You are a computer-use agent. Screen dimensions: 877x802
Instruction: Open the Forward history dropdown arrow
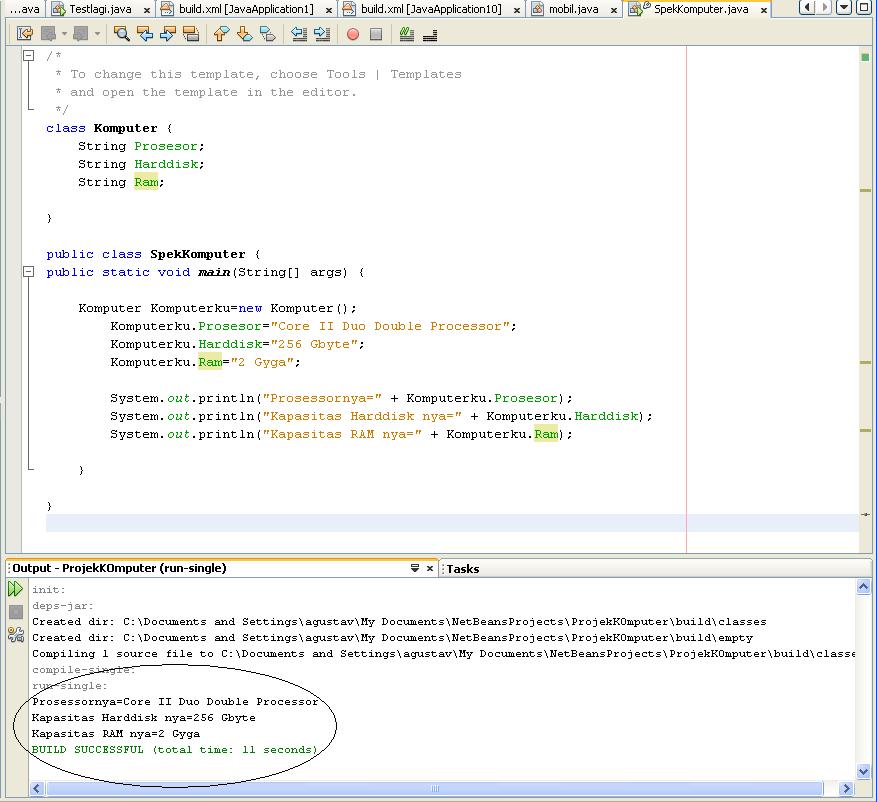(97, 34)
